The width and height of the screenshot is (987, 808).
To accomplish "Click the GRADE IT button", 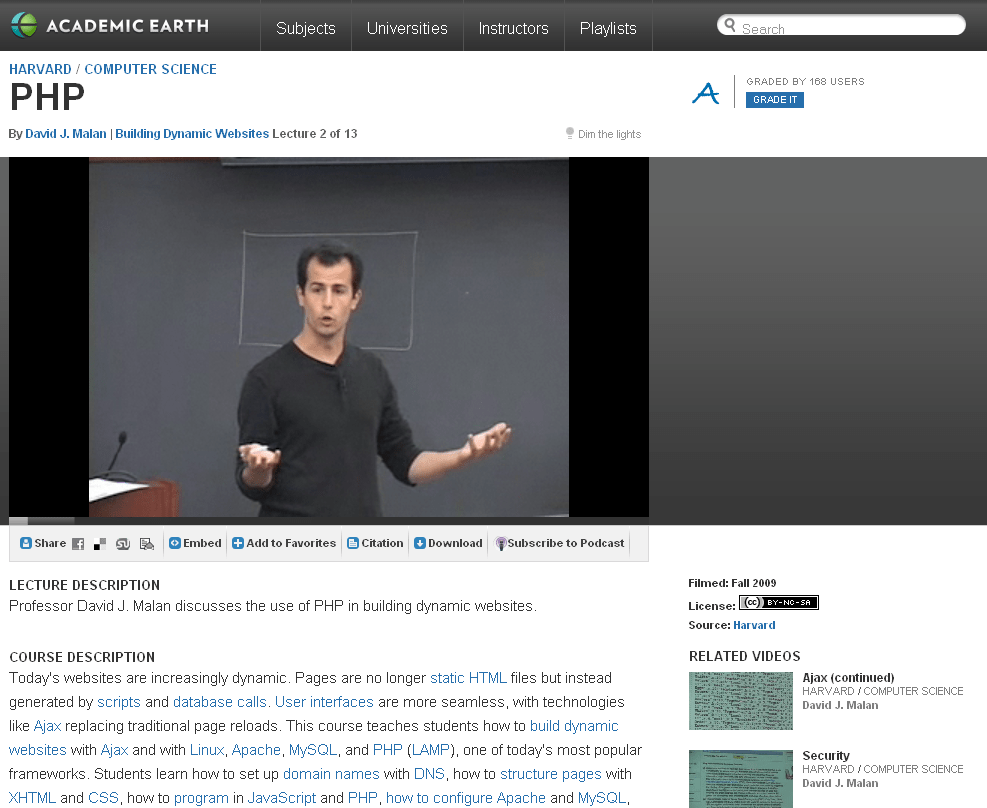I will (775, 99).
